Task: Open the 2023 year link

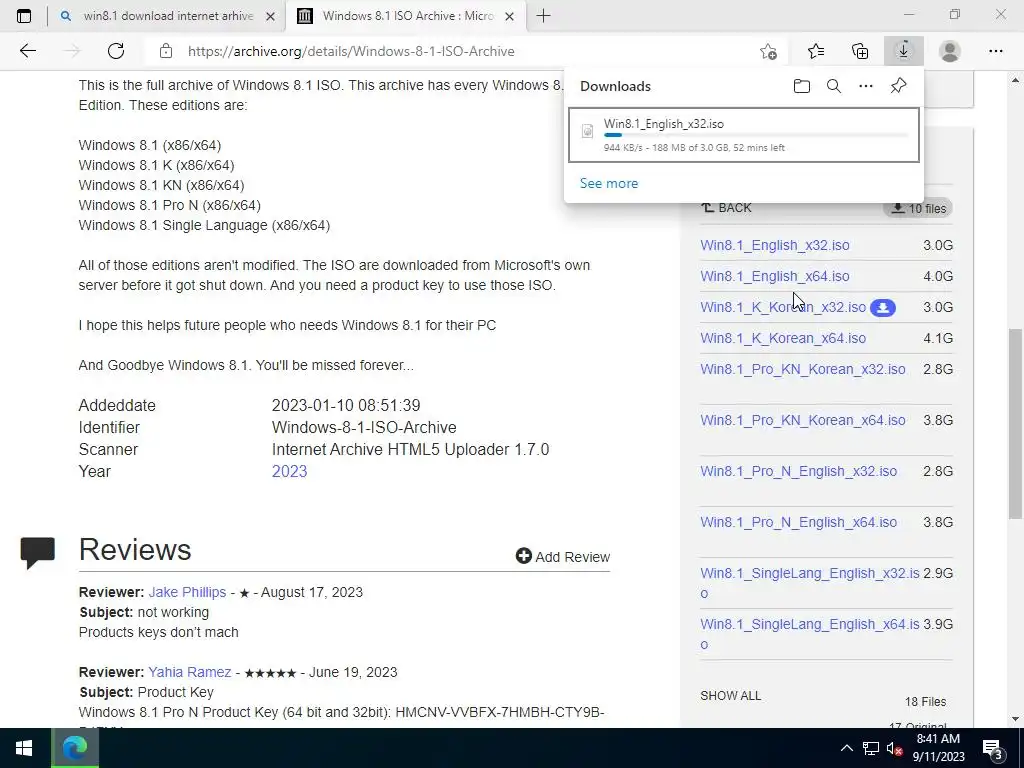Action: pyautogui.click(x=289, y=472)
